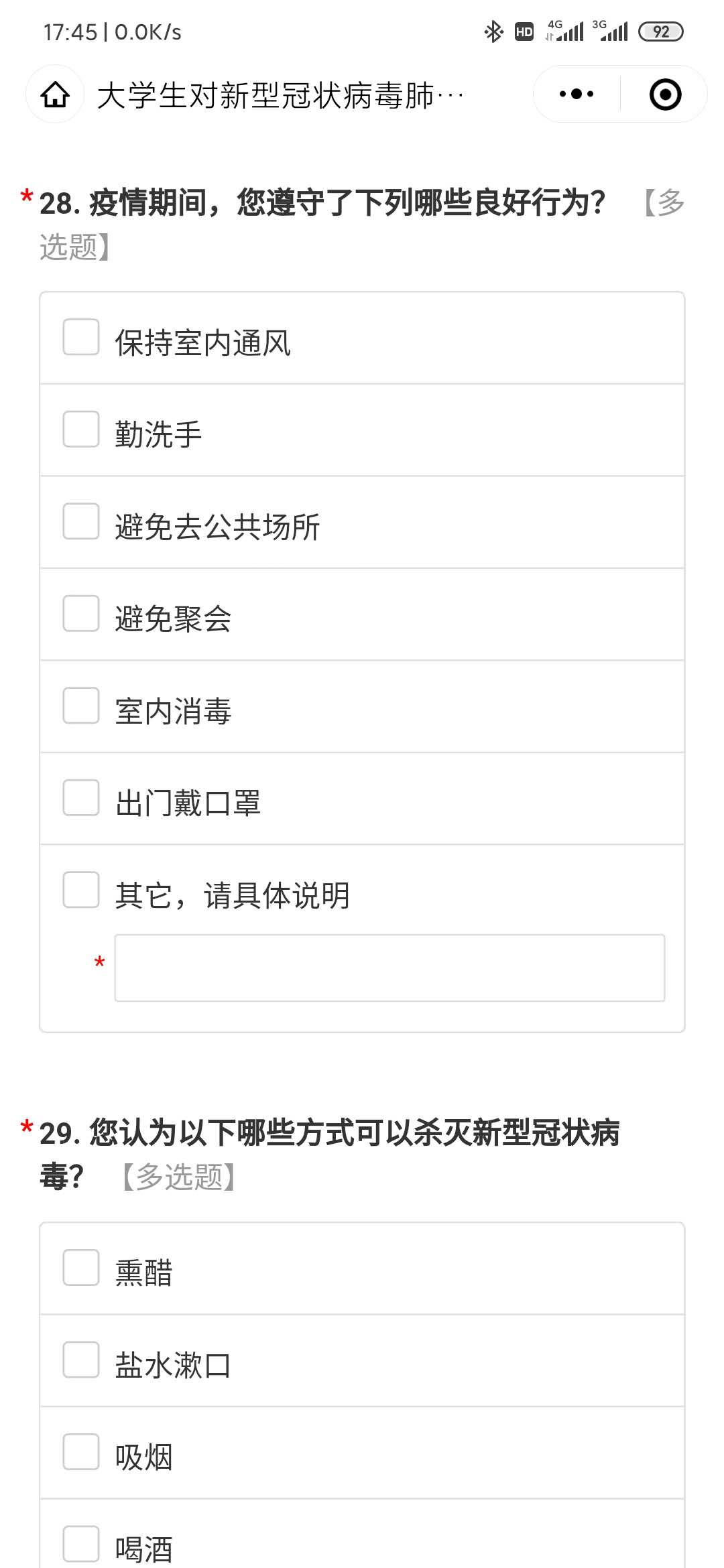Focus the 其它 explanation text field

pyautogui.click(x=389, y=968)
